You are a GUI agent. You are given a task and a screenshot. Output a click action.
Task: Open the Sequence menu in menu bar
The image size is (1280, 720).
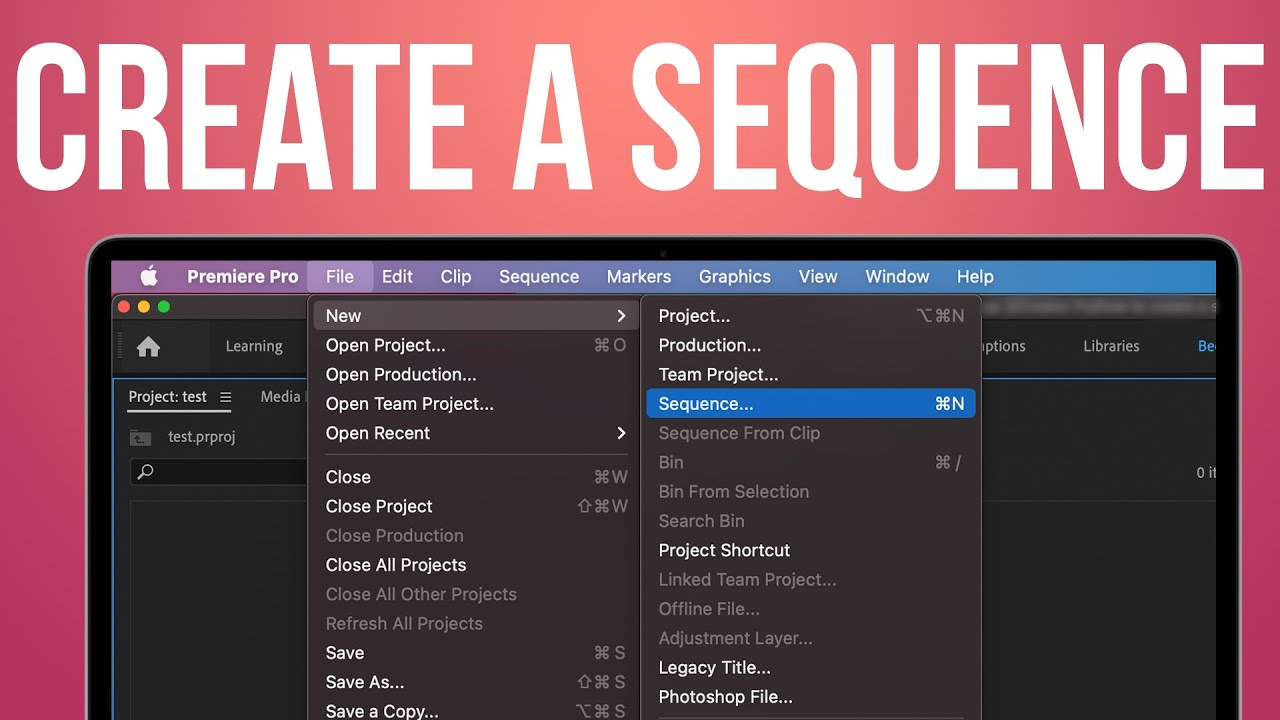(539, 277)
